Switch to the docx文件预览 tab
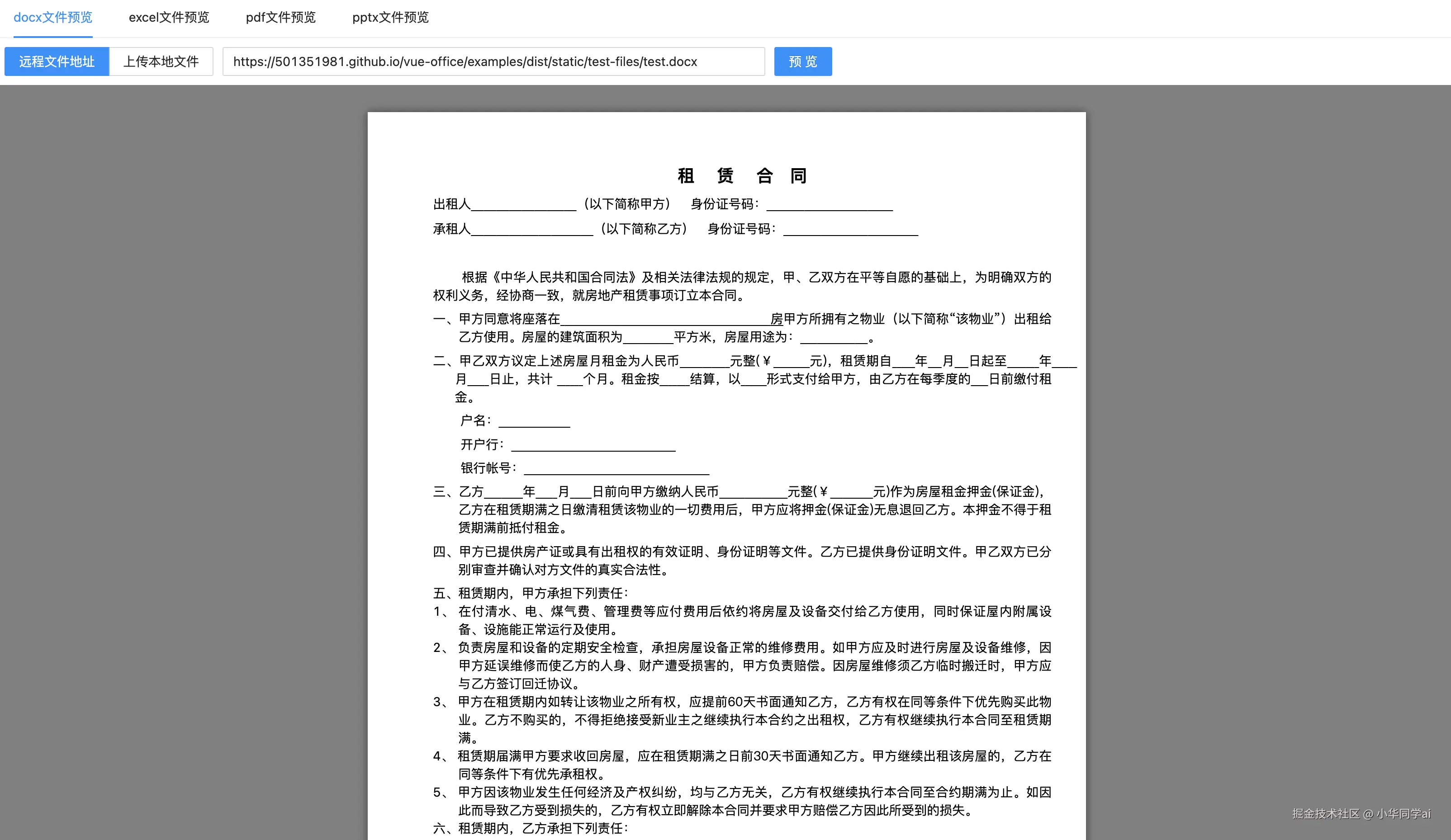The width and height of the screenshot is (1451, 840). click(x=53, y=17)
